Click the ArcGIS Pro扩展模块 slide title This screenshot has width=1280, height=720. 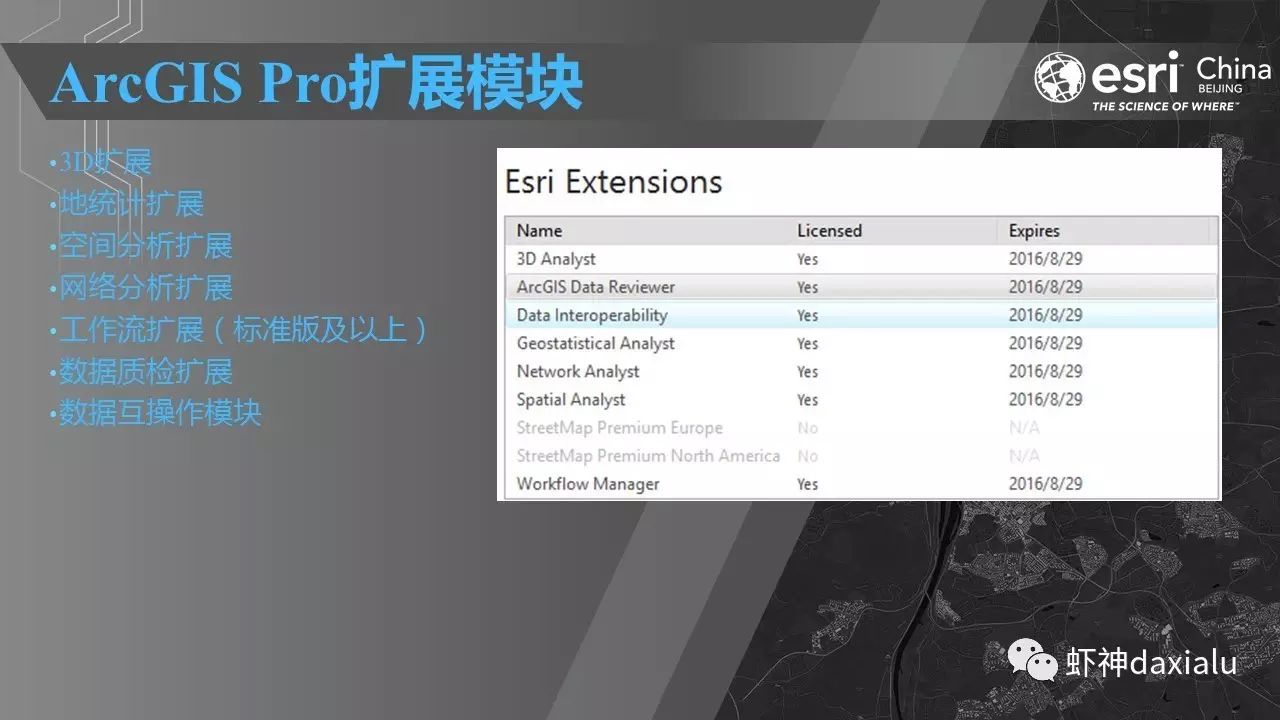tap(316, 82)
